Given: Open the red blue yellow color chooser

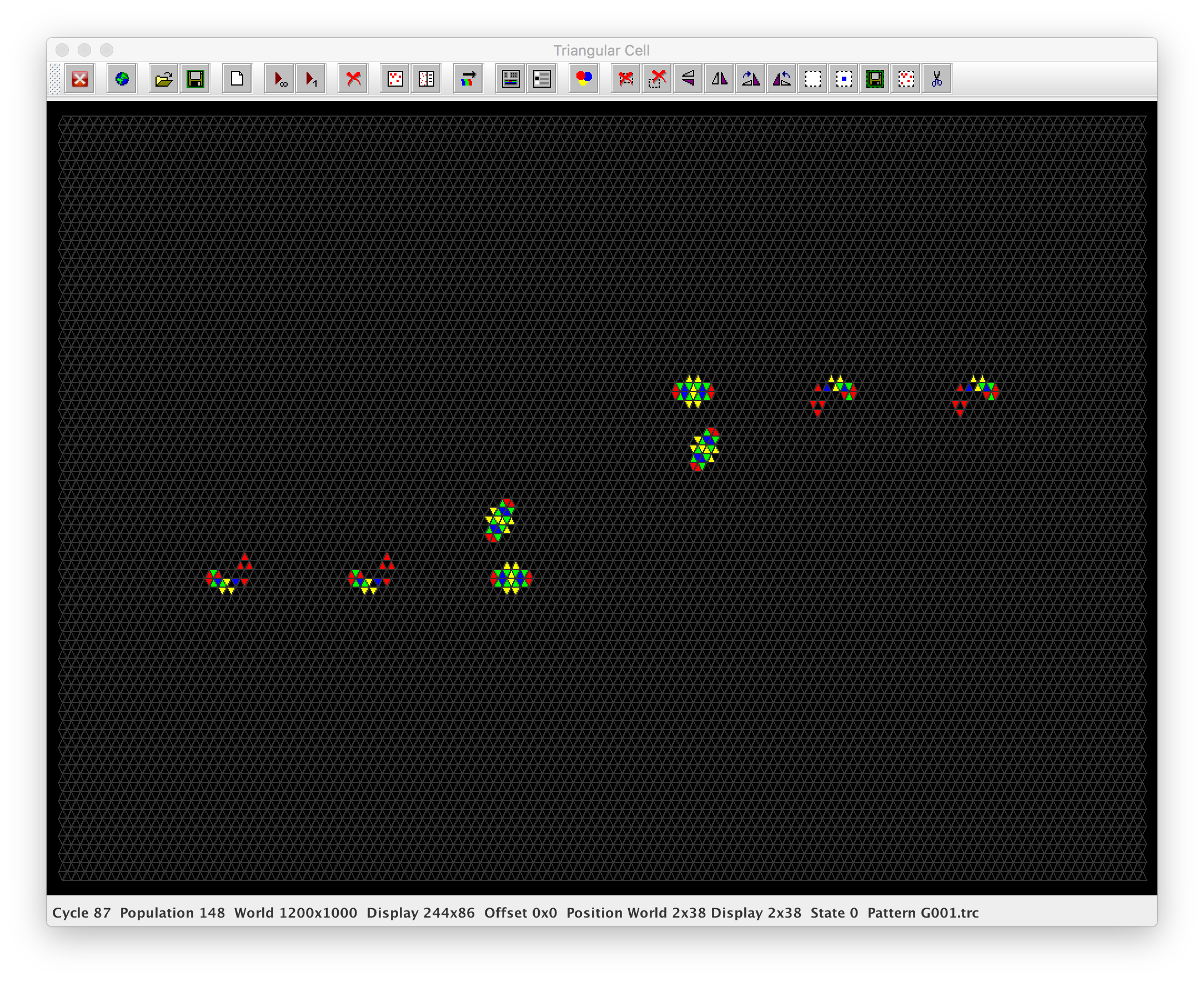Looking at the screenshot, I should click(584, 79).
